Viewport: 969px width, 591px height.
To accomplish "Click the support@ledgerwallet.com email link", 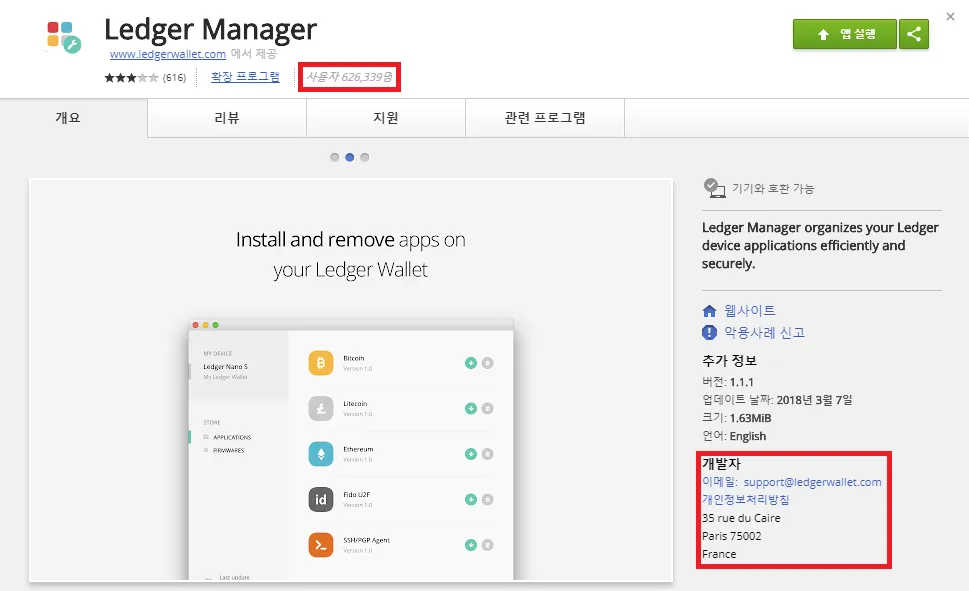I will pos(812,482).
